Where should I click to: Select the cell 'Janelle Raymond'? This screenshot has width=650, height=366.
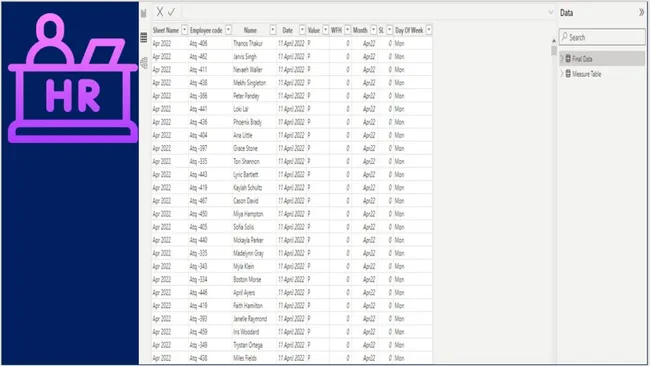pos(255,319)
